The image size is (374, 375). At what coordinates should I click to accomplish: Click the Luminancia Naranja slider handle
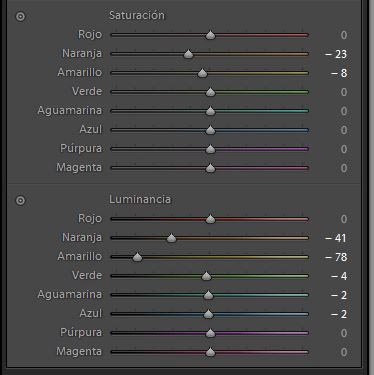pos(171,238)
